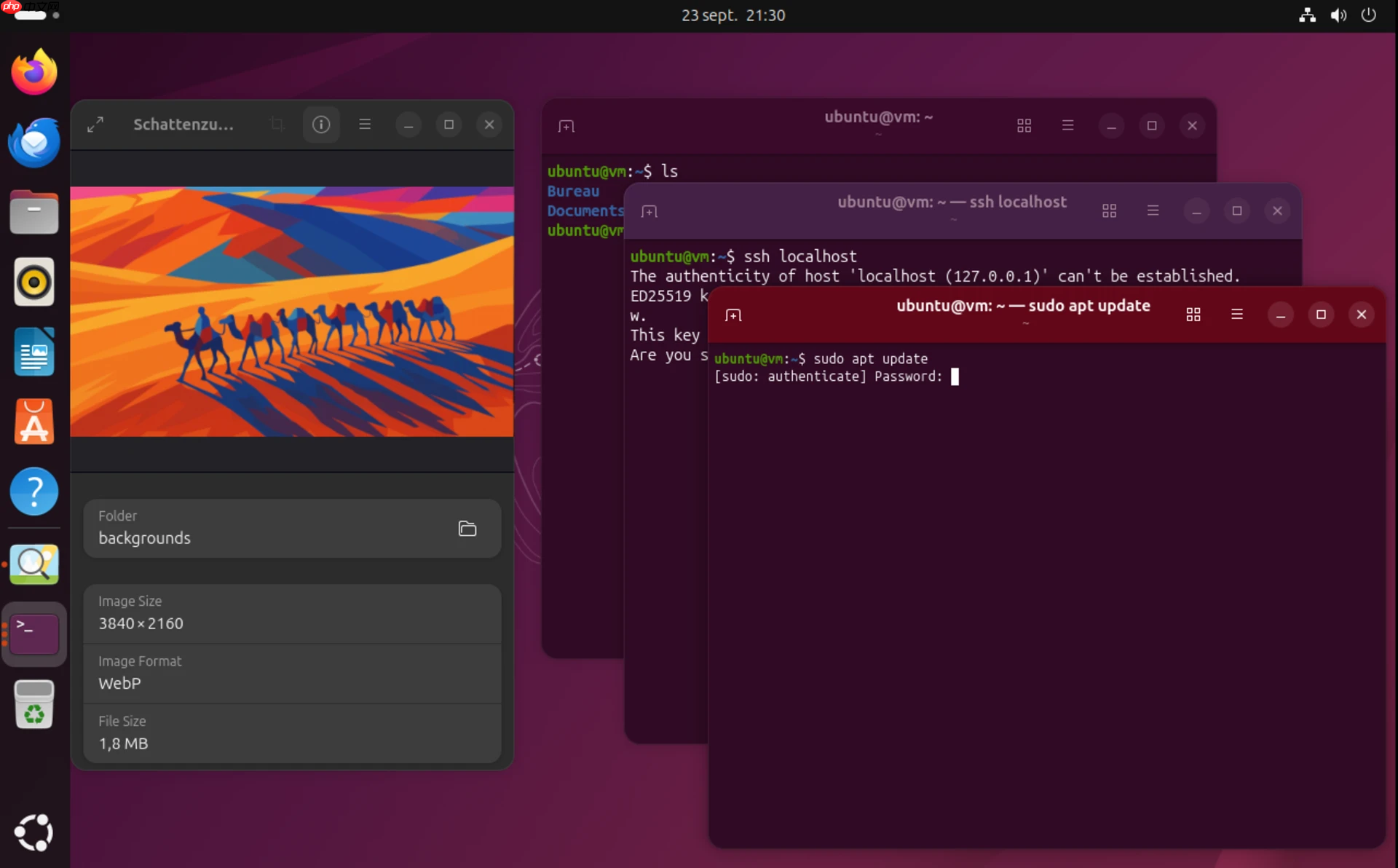Open a new tab in the ubuntu@vm terminal
Screen dimensions: 1398x868
point(567,125)
